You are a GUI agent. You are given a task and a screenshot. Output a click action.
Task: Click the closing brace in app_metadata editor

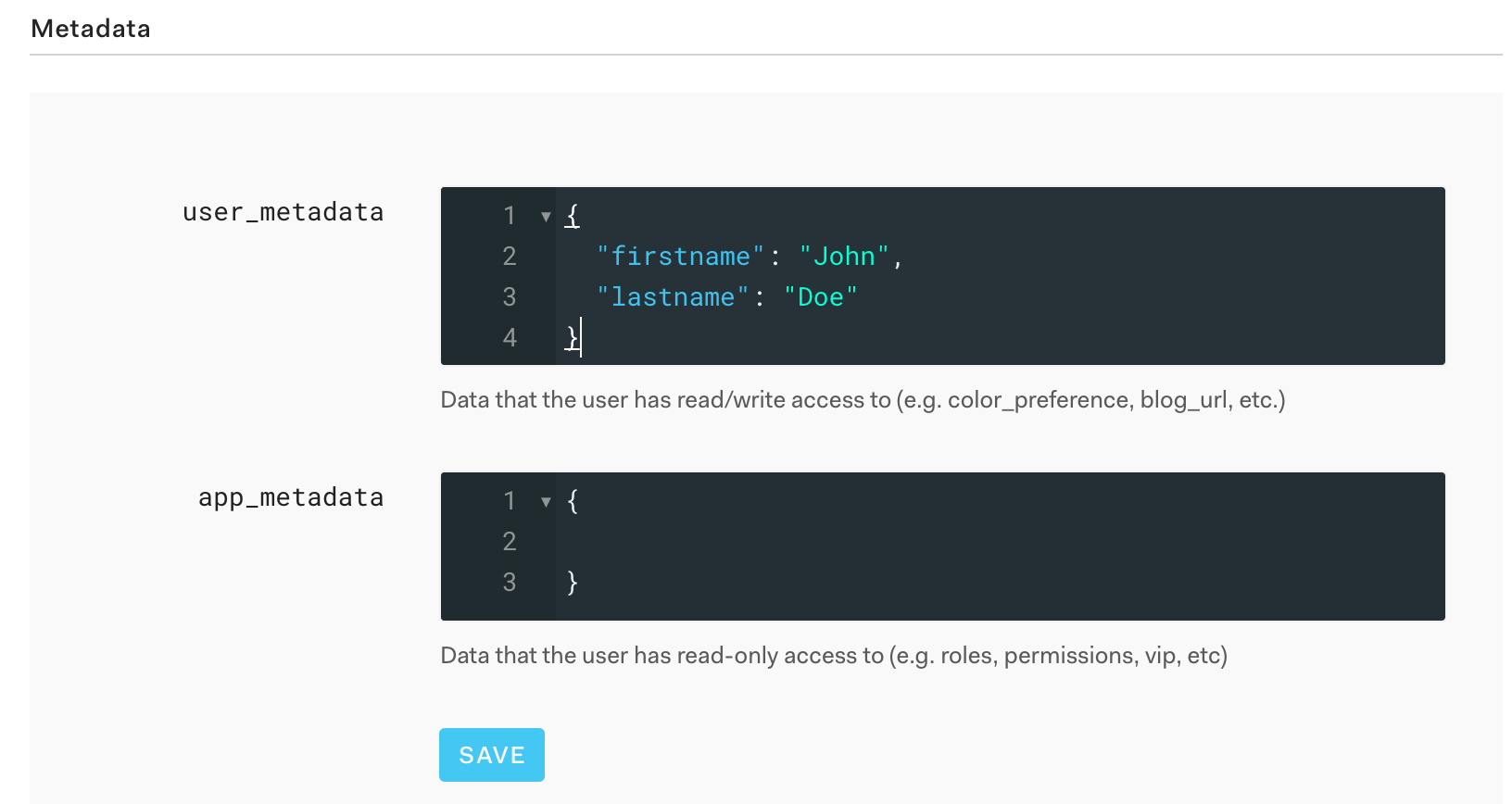(573, 583)
